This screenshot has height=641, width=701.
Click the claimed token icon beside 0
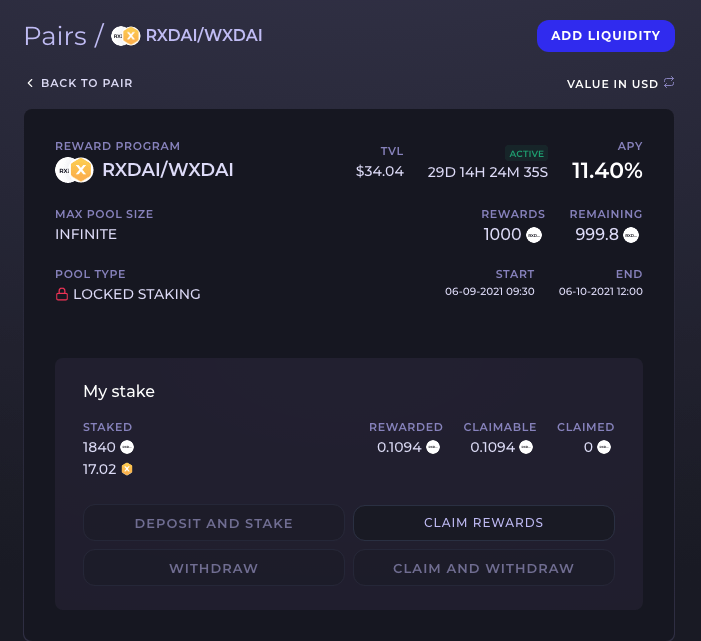click(x=604, y=448)
